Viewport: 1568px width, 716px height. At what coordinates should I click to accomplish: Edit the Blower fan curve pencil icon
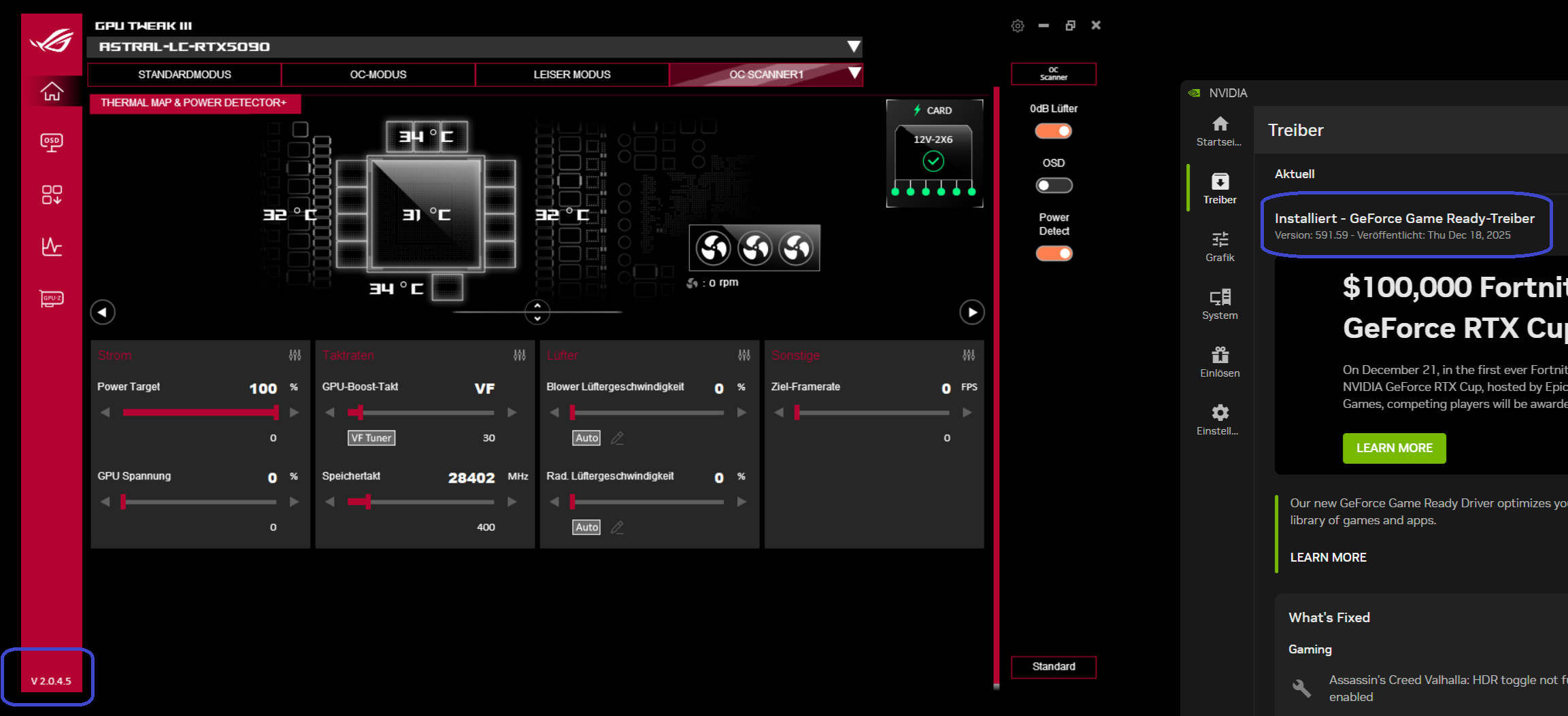click(x=617, y=438)
